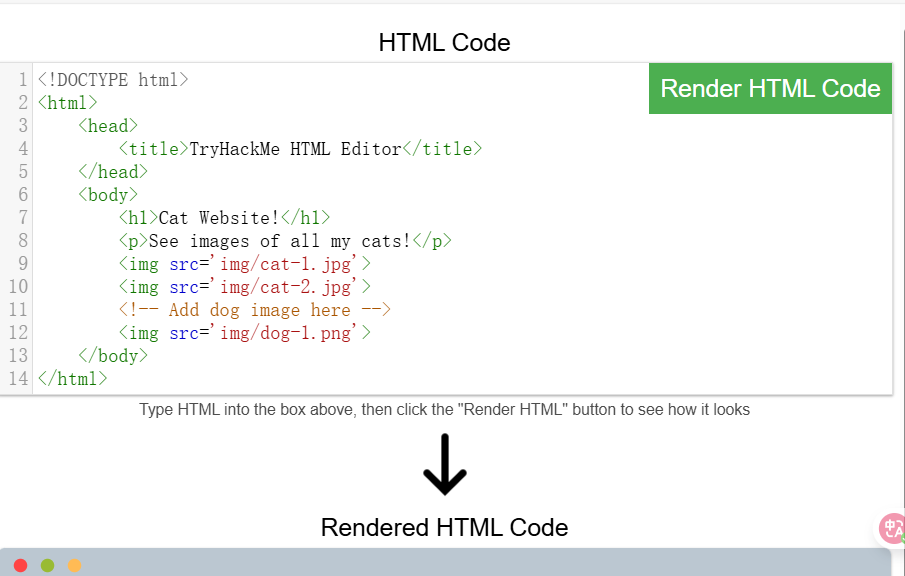Click the 'See images of all my cats!' paragraph
Image resolution: width=905 pixels, height=576 pixels.
[x=279, y=241]
